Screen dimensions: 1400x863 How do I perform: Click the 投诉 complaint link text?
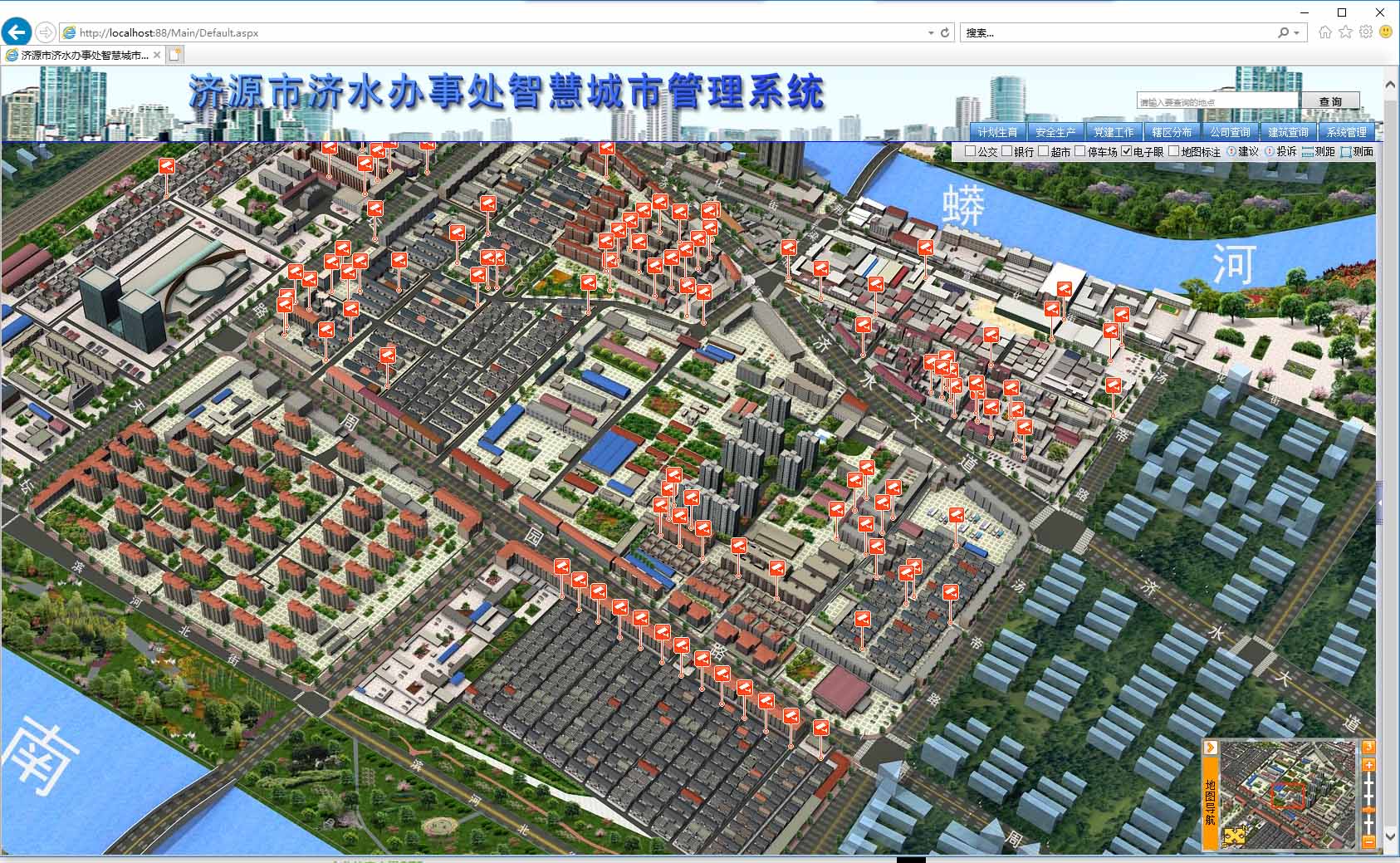(x=1286, y=151)
